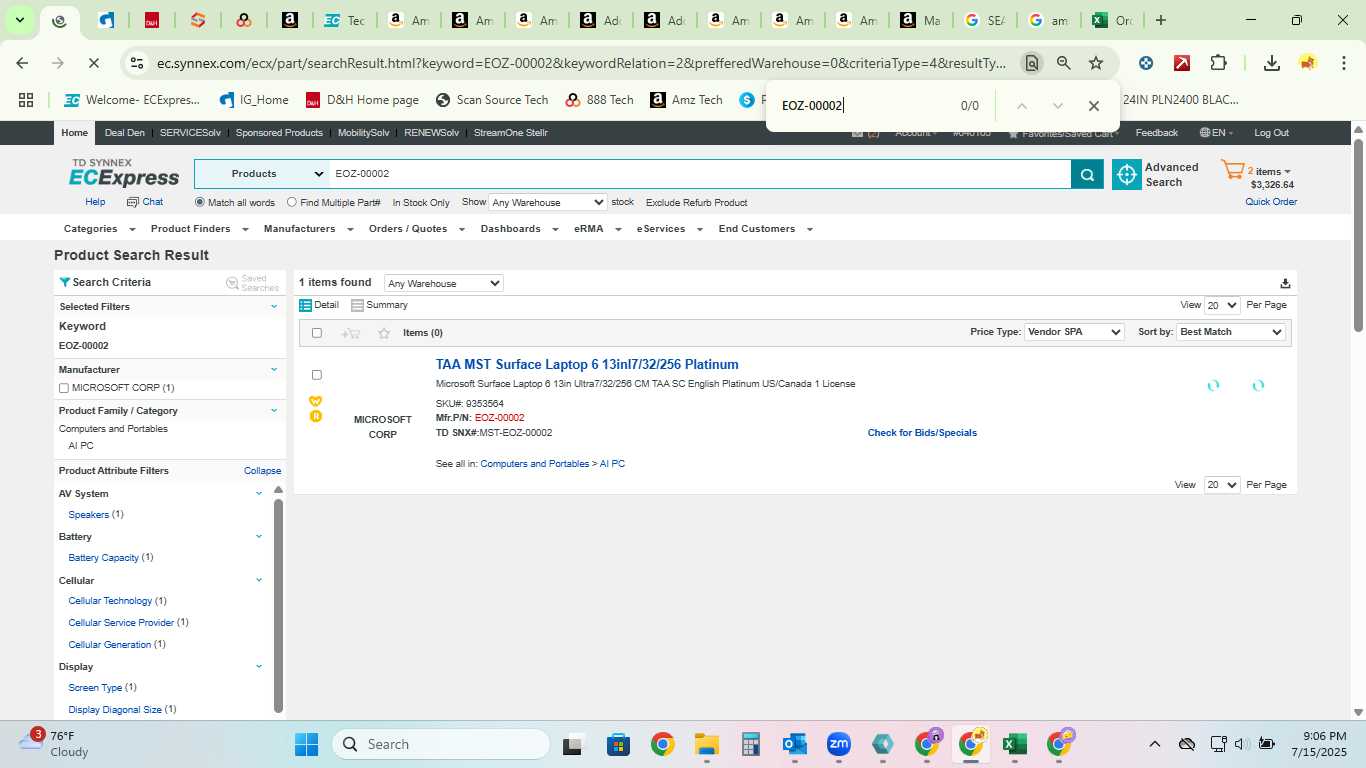Open the Products search category dropdown
Image resolution: width=1366 pixels, height=768 pixels.
pos(262,174)
